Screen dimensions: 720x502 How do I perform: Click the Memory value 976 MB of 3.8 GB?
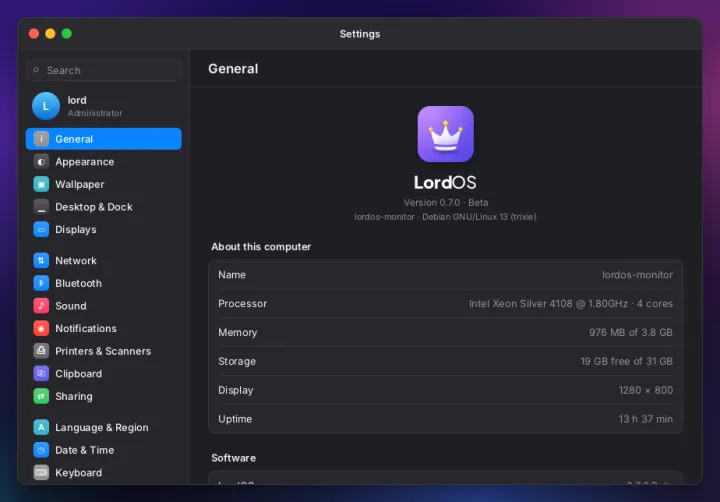(631, 332)
